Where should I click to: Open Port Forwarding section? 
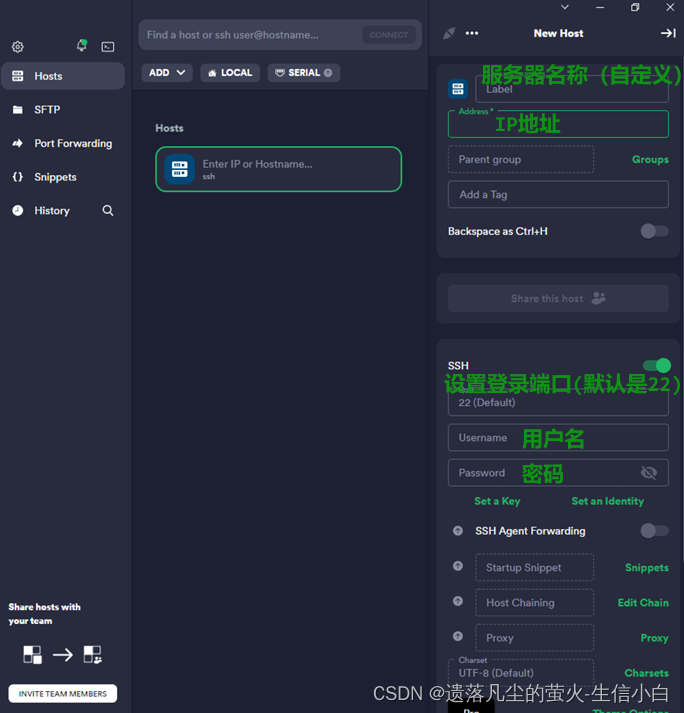pos(72,144)
